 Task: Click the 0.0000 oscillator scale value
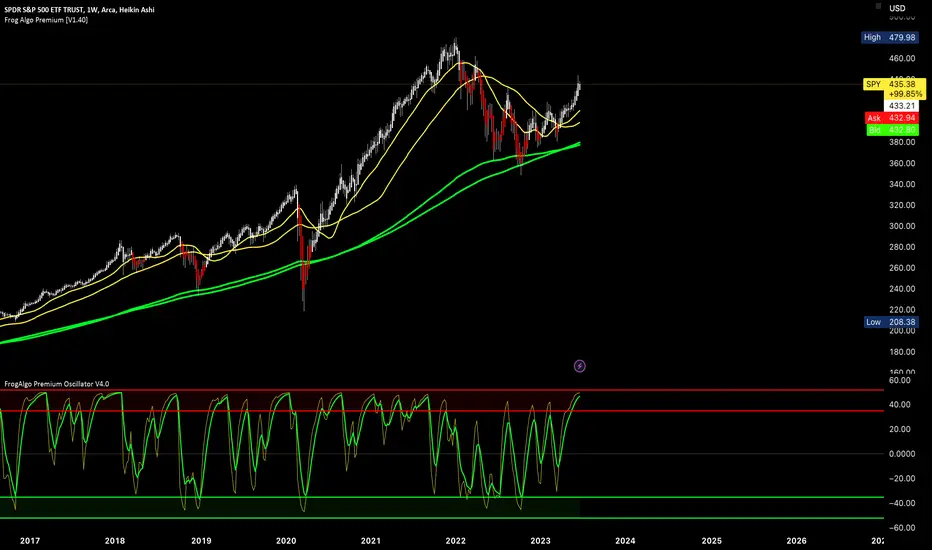[x=902, y=454]
